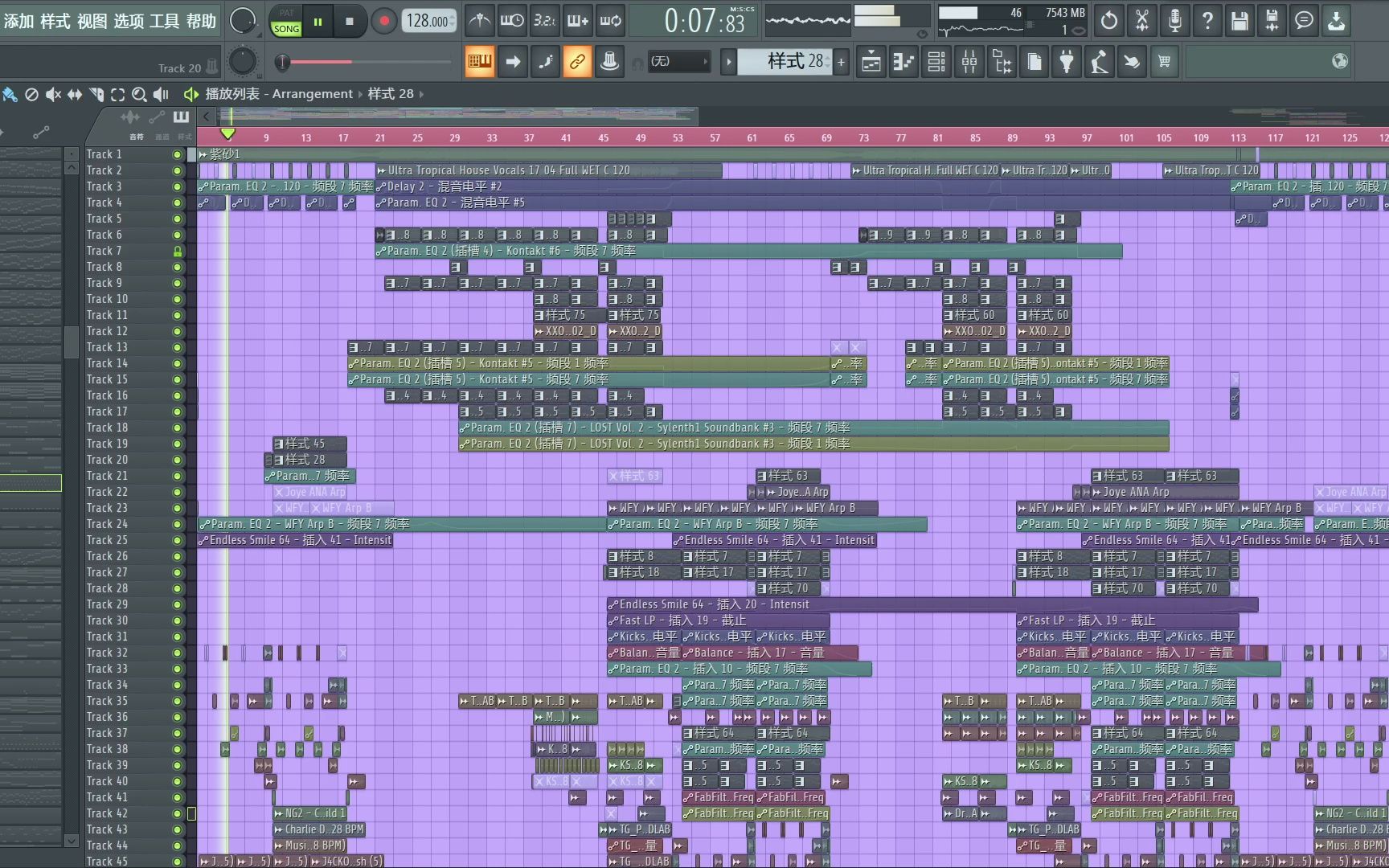The width and height of the screenshot is (1389, 868).
Task: Open the touch controller hand icon
Action: tap(1132, 61)
